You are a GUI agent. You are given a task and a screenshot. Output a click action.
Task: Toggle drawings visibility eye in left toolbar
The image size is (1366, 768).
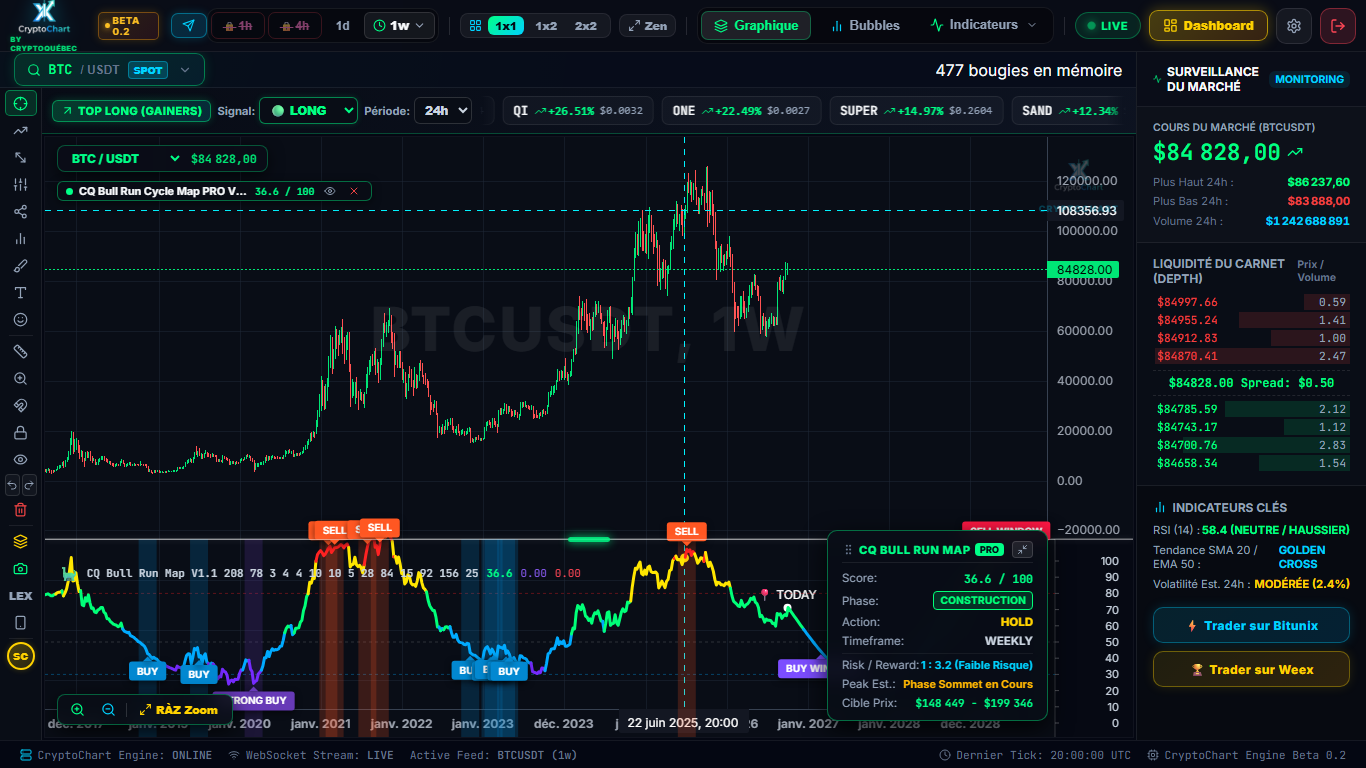pyautogui.click(x=20, y=459)
